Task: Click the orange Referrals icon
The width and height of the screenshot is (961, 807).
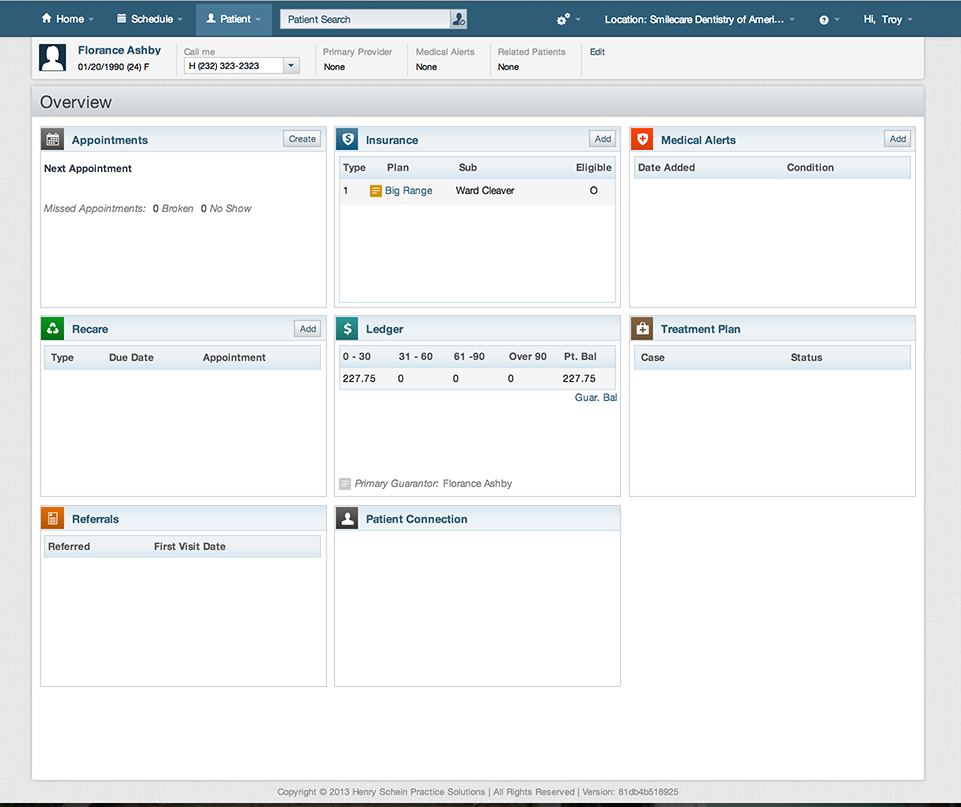Action: coord(53,518)
